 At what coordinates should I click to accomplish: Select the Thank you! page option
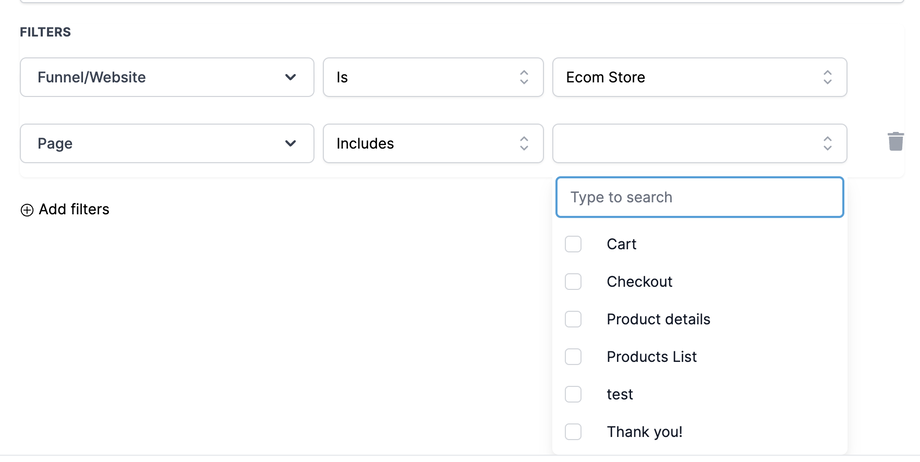644,432
